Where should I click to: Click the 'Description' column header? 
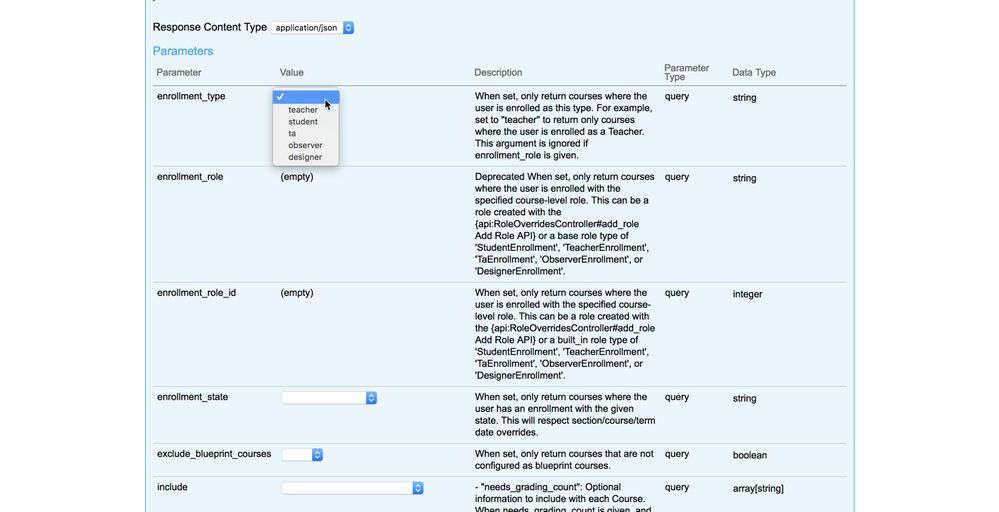(x=498, y=73)
